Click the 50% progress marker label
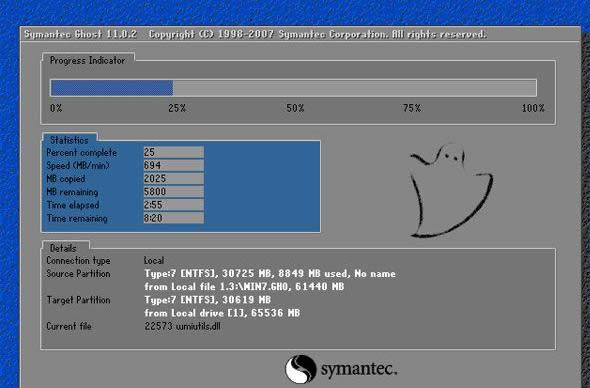 pos(295,108)
